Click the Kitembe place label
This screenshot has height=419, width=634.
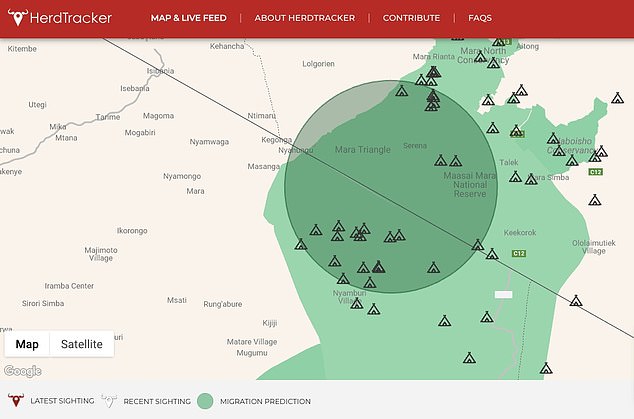point(22,49)
